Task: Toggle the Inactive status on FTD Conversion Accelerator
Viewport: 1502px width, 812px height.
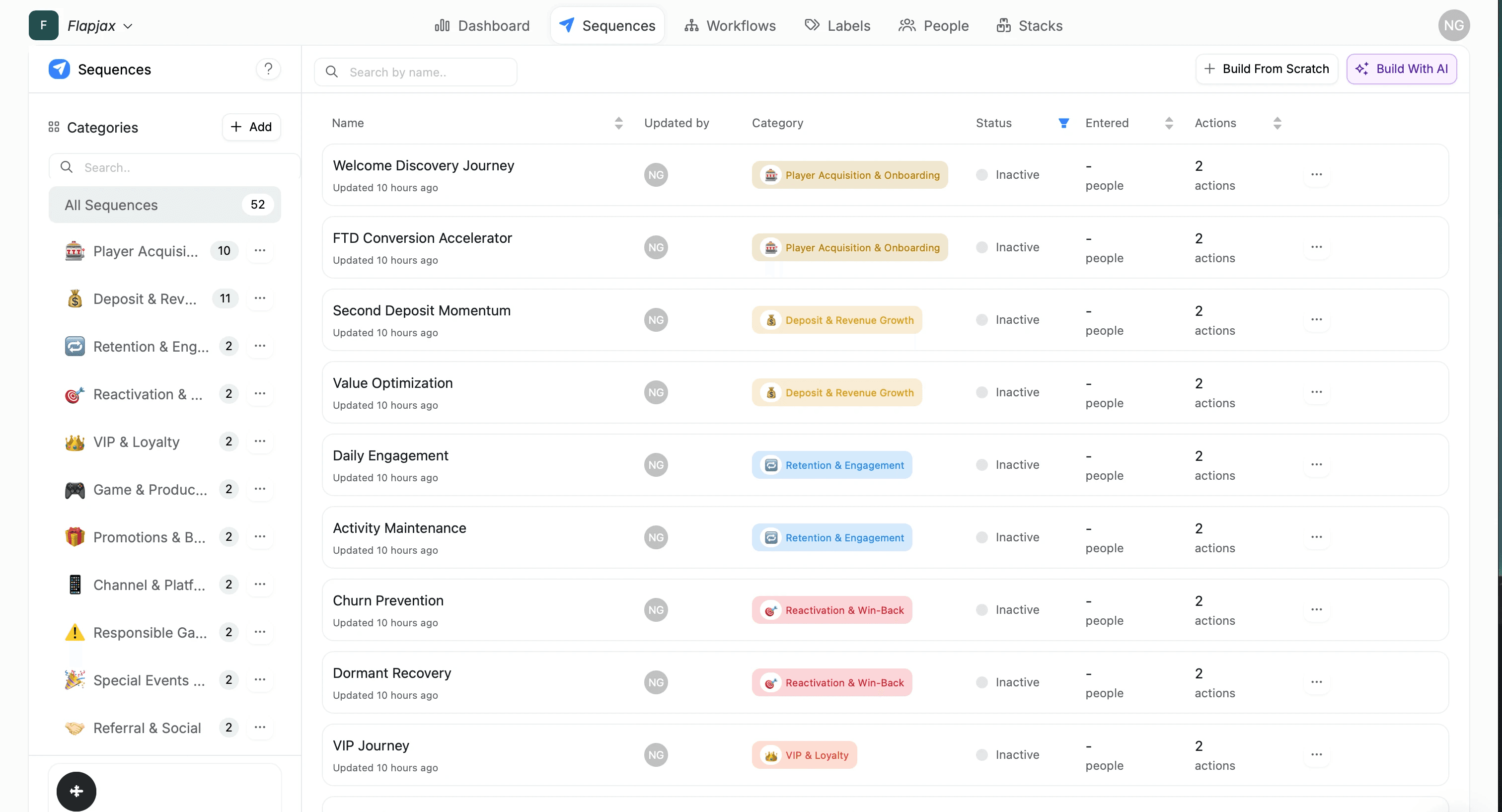Action: [x=982, y=247]
